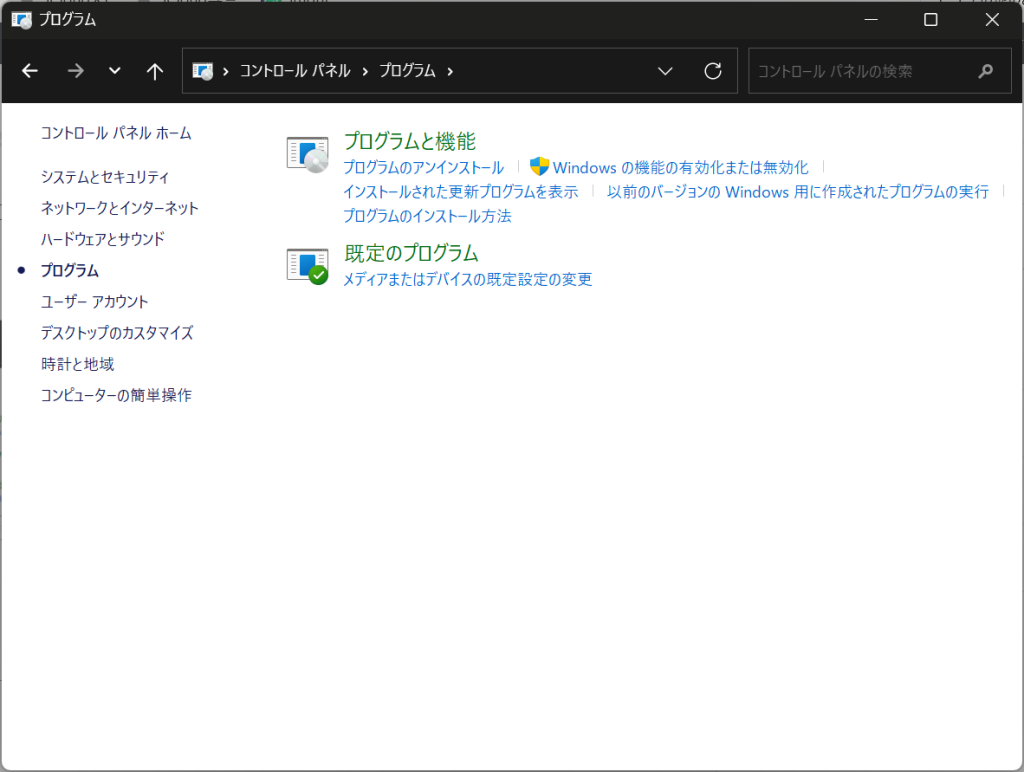1024x772 pixels.
Task: Open メディアまたはデバイスの既定設定の変更 link
Action: [x=467, y=279]
